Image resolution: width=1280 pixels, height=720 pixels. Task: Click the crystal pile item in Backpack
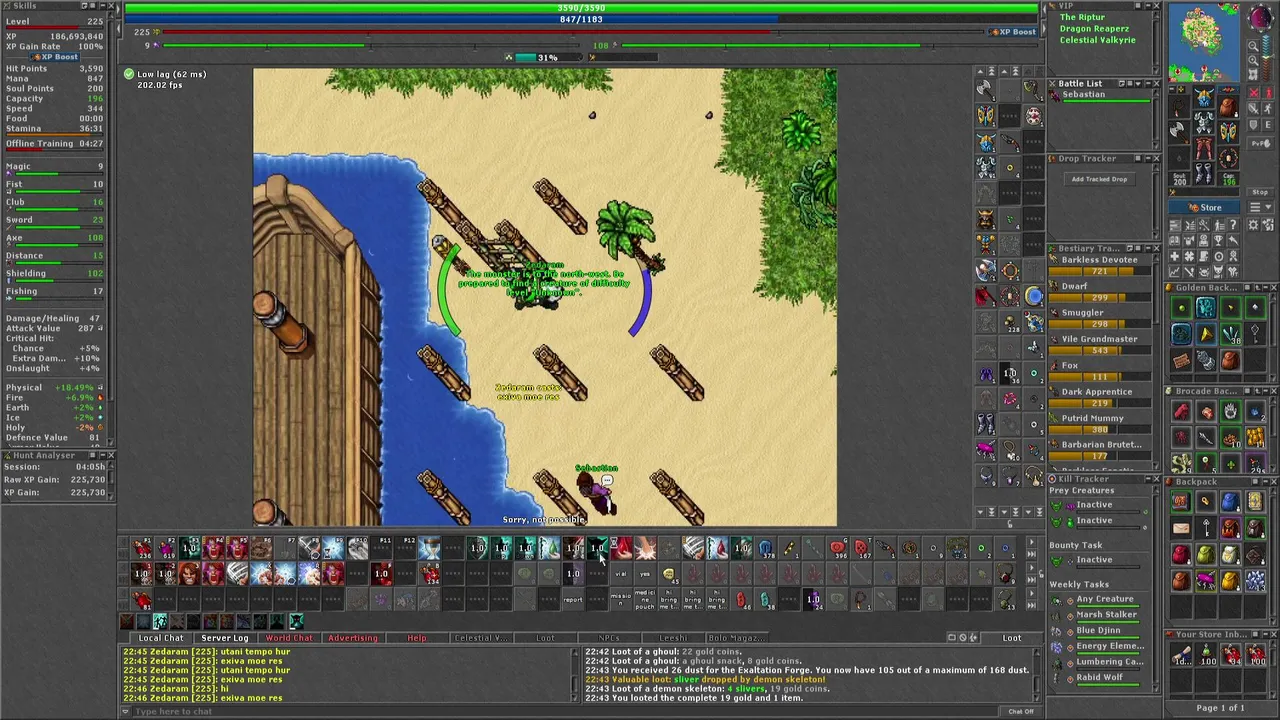click(1255, 580)
